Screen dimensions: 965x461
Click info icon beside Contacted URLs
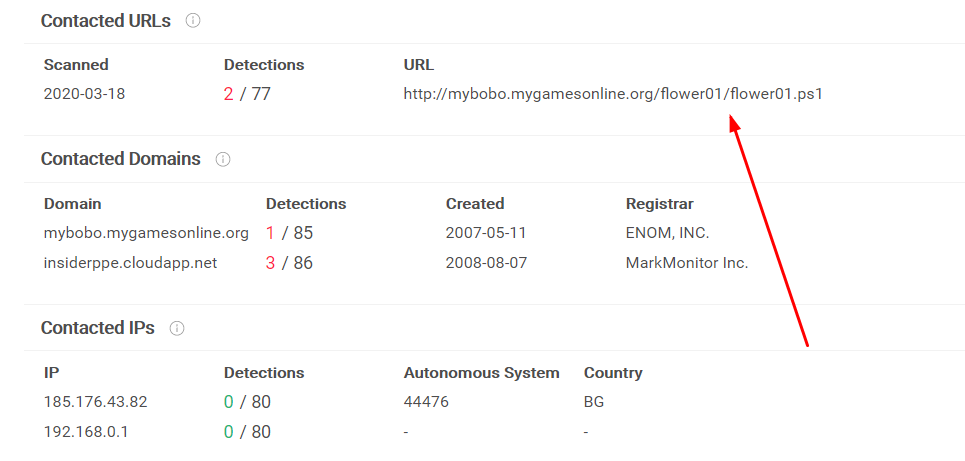[x=193, y=21]
